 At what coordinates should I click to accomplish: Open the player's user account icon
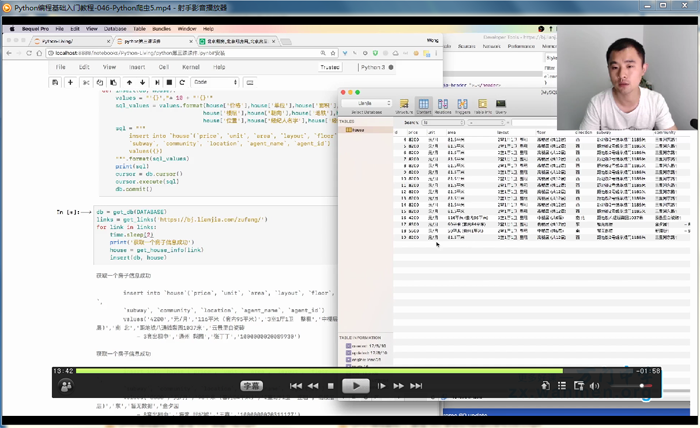pos(66,386)
